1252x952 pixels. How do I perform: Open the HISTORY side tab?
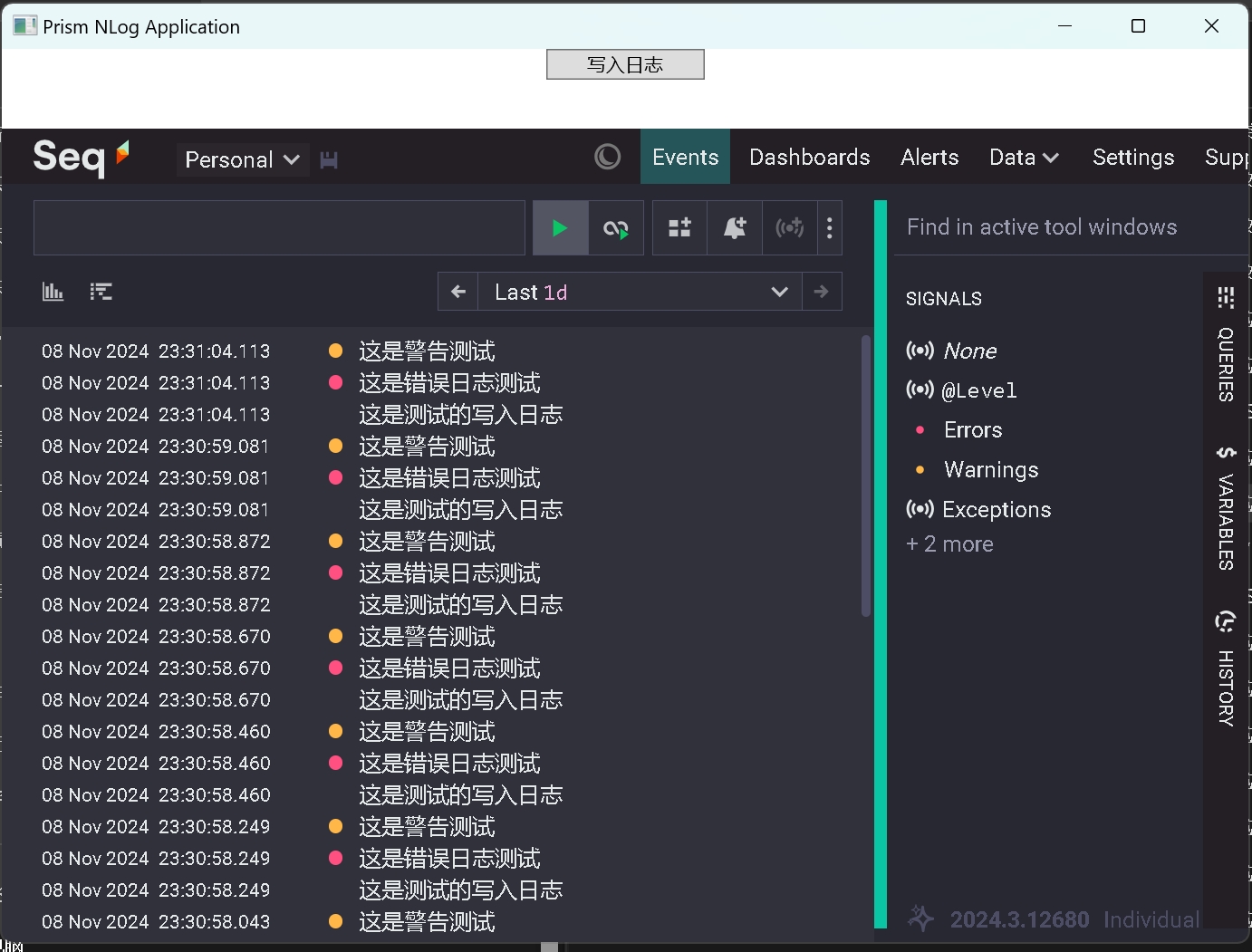pos(1226,688)
